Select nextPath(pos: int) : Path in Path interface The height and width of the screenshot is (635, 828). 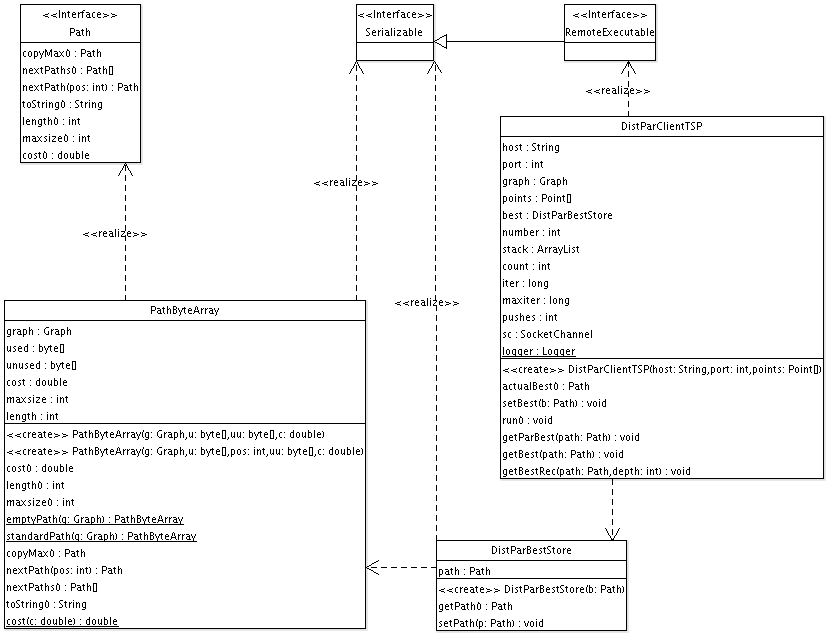(80, 87)
